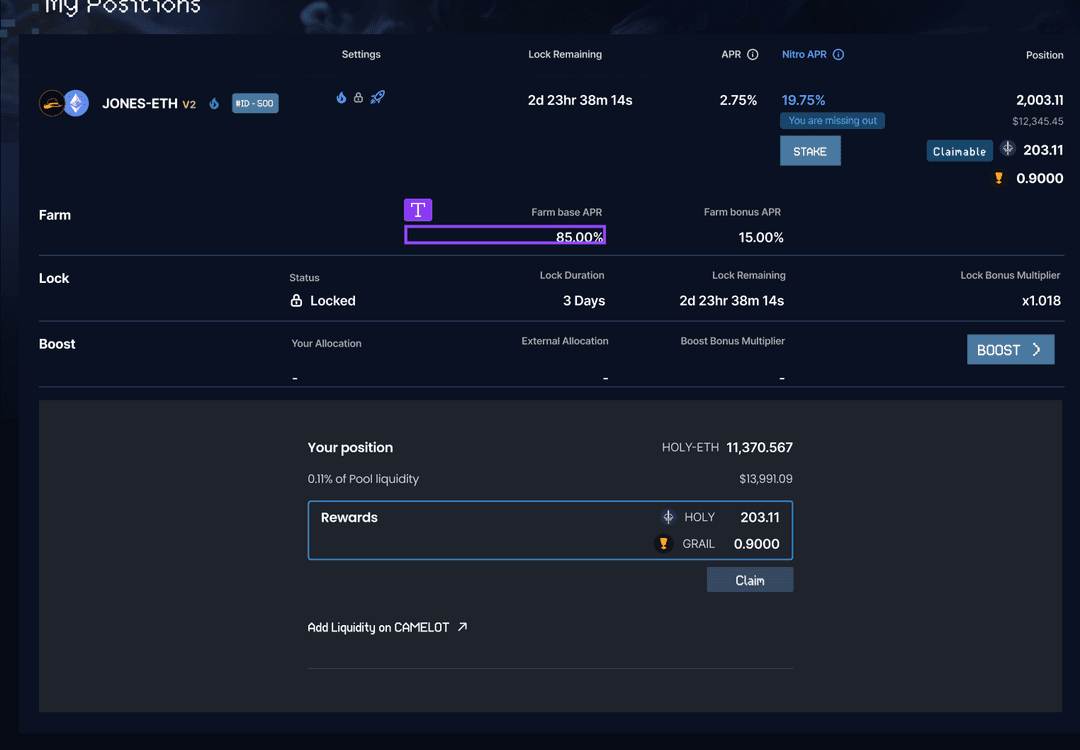Click arrow icon after Add Liquidity on CAMELOT
Viewport: 1080px width, 750px height.
[x=462, y=627]
